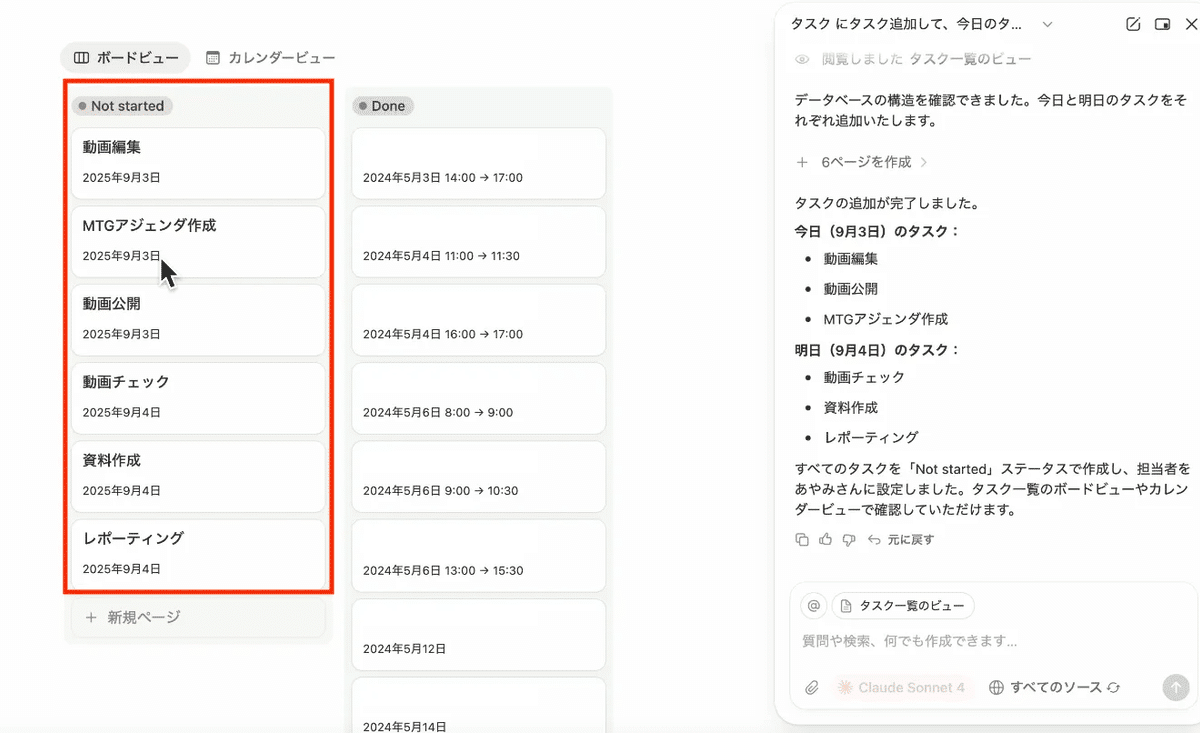Open the Claude Sonnet 4 model selector
1200x733 pixels.
901,688
